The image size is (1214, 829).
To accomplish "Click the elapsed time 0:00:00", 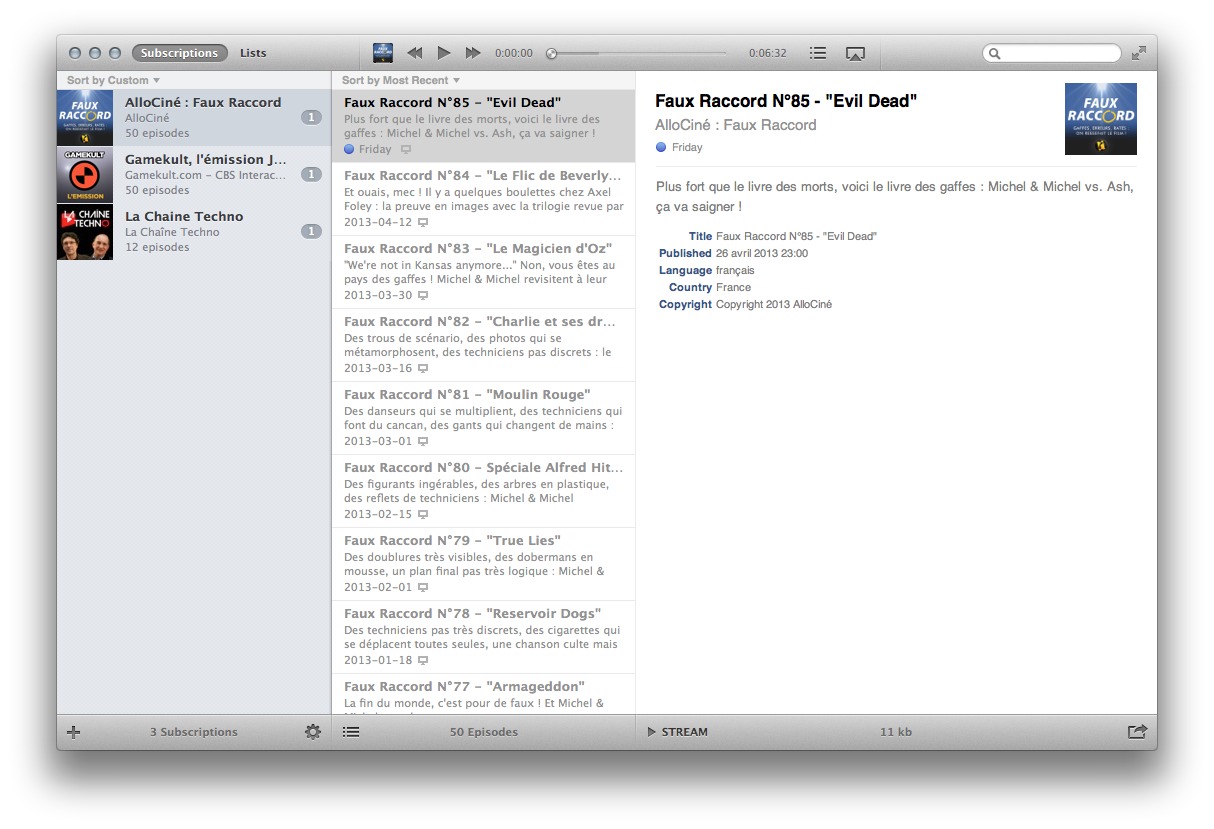I will [x=514, y=53].
